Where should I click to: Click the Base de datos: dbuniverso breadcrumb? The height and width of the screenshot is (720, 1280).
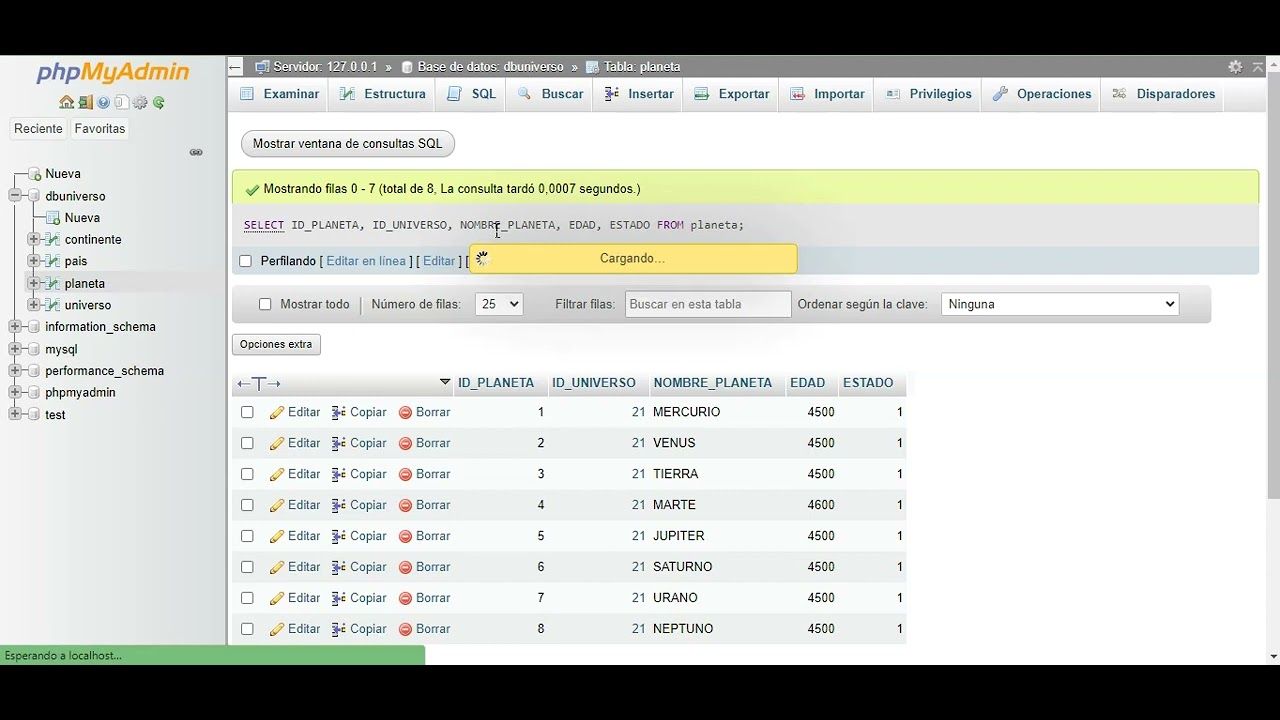pyautogui.click(x=490, y=67)
